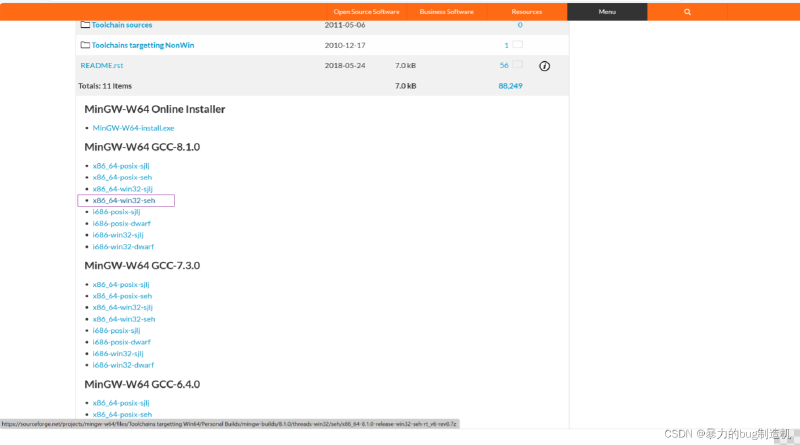The width and height of the screenshot is (800, 445).
Task: Open GCC-6.4.0 x86_64-posix-seh link
Action: point(122,414)
